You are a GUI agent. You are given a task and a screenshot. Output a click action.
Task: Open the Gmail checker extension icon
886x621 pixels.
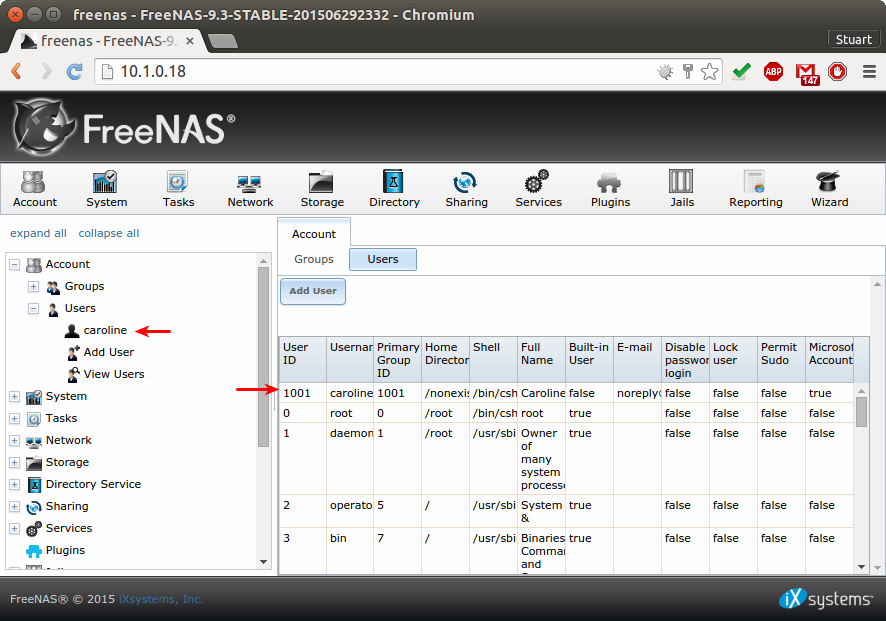[807, 73]
